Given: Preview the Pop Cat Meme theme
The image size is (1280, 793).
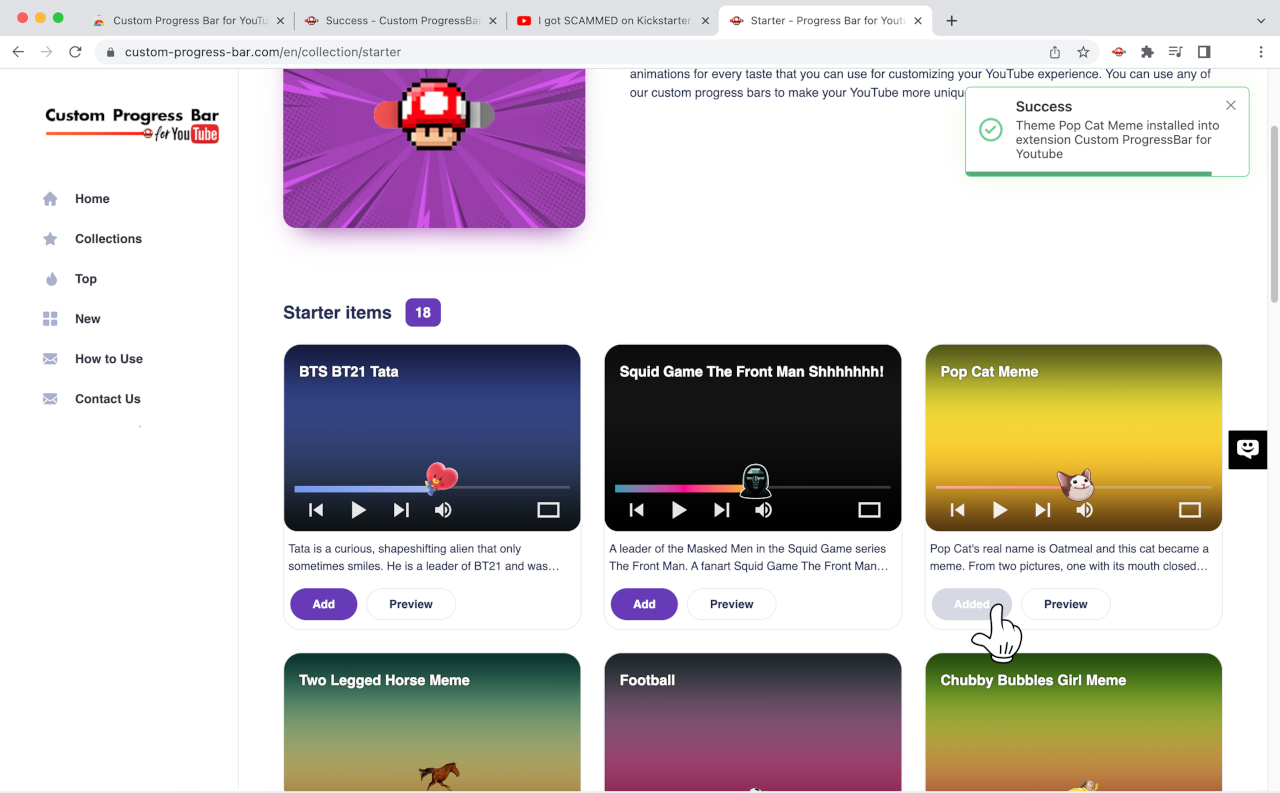Looking at the screenshot, I should coord(1066,604).
